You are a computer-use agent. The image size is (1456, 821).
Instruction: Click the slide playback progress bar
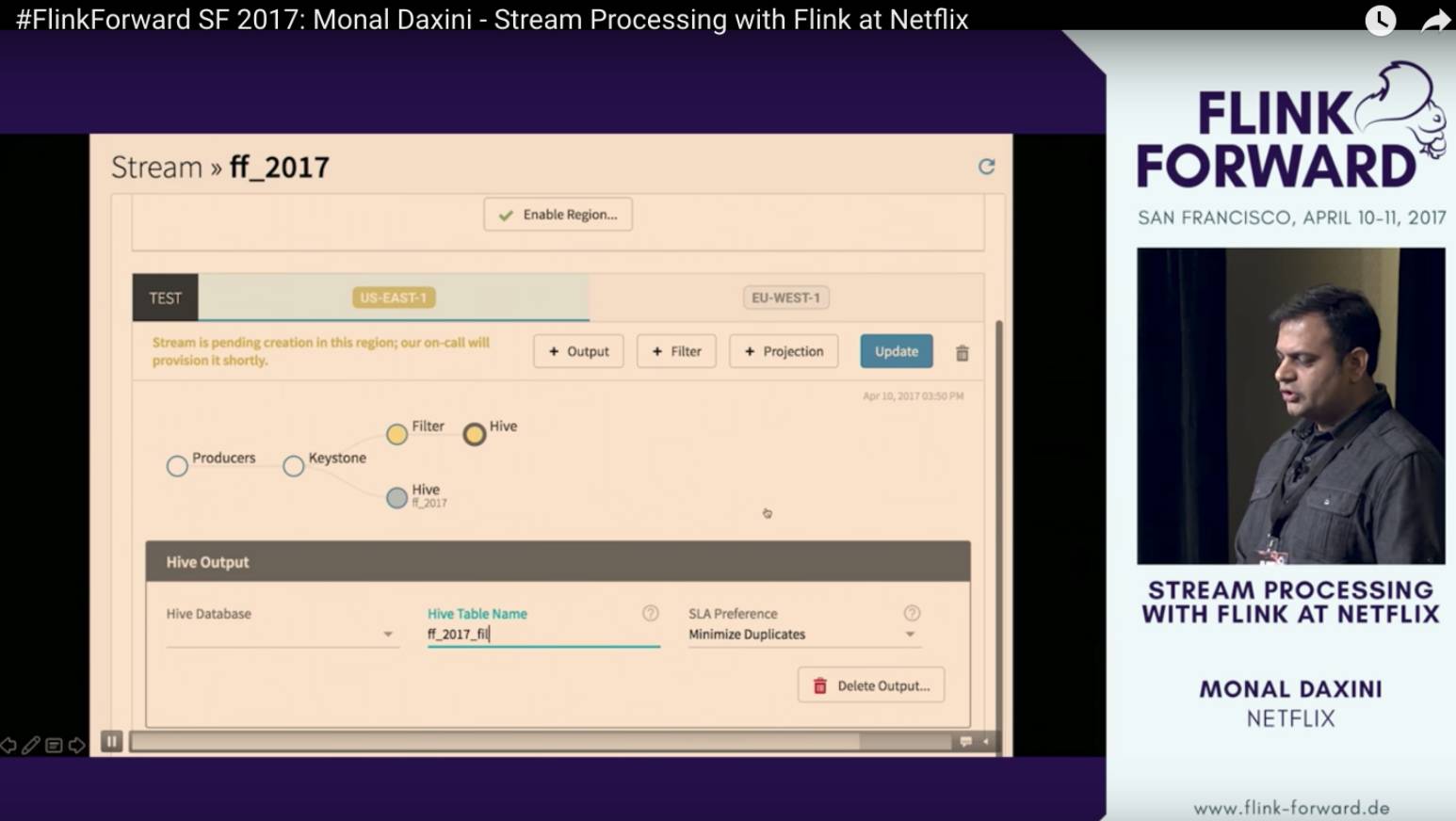pyautogui.click(x=542, y=742)
